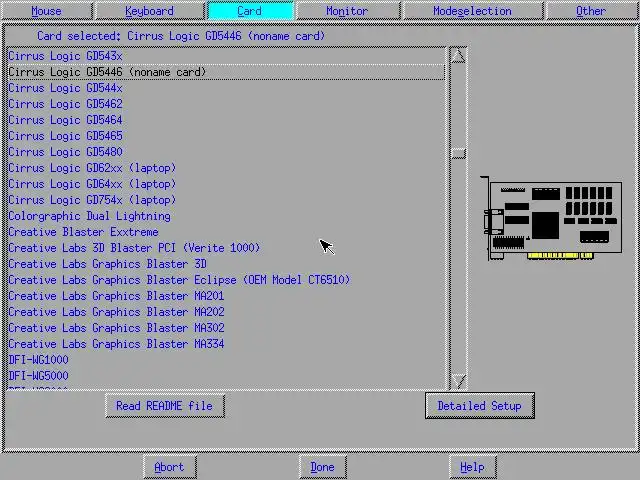Open the Keyboard tab

pos(149,11)
